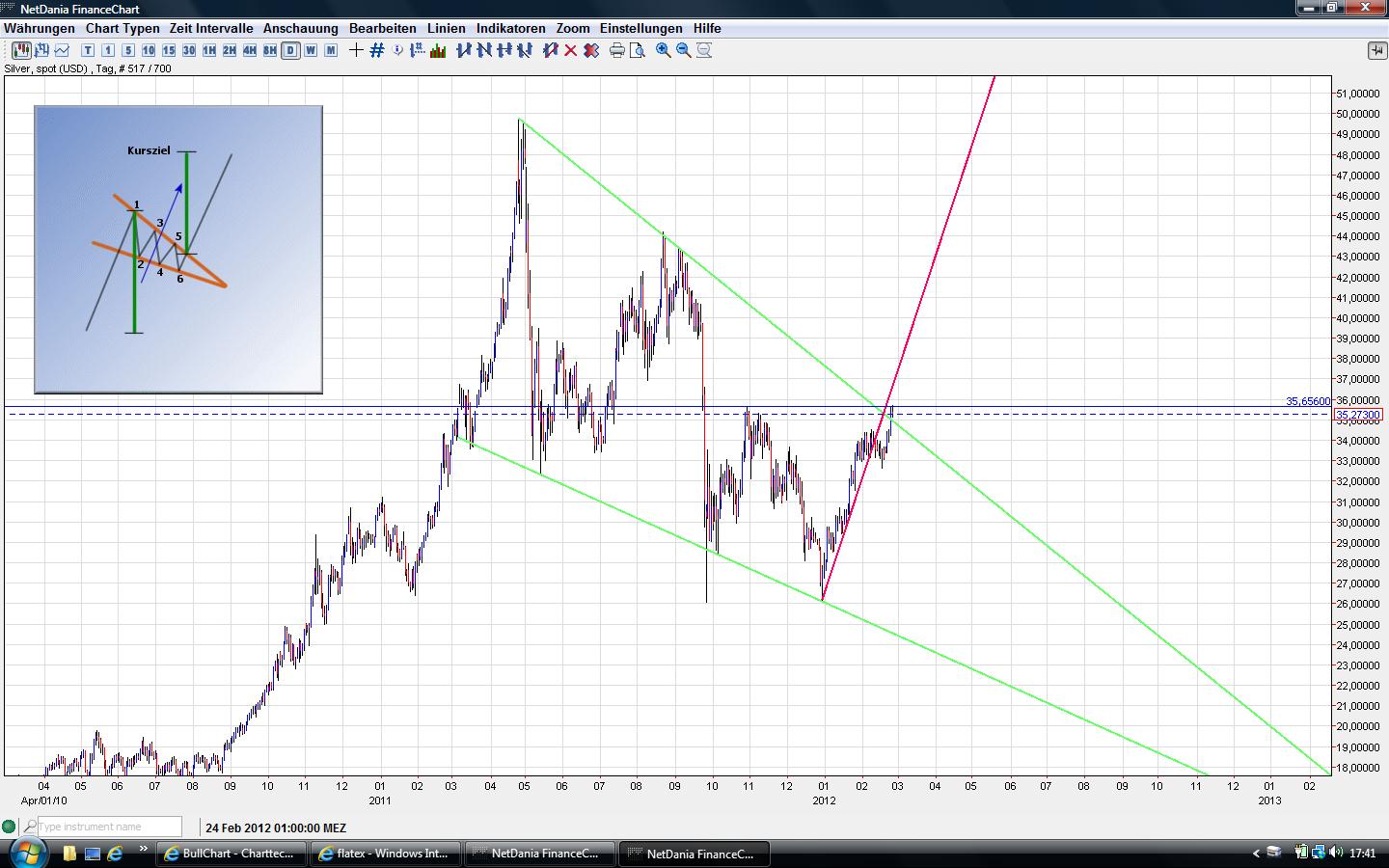Open the Indikatoren menu
This screenshot has height=868, width=1389.
[510, 29]
